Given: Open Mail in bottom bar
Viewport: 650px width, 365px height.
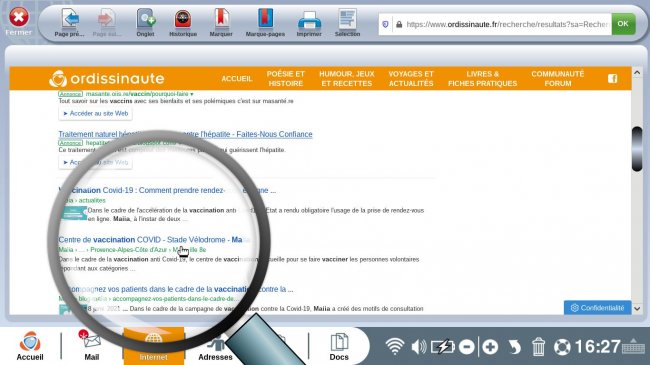Looking at the screenshot, I should 92,346.
